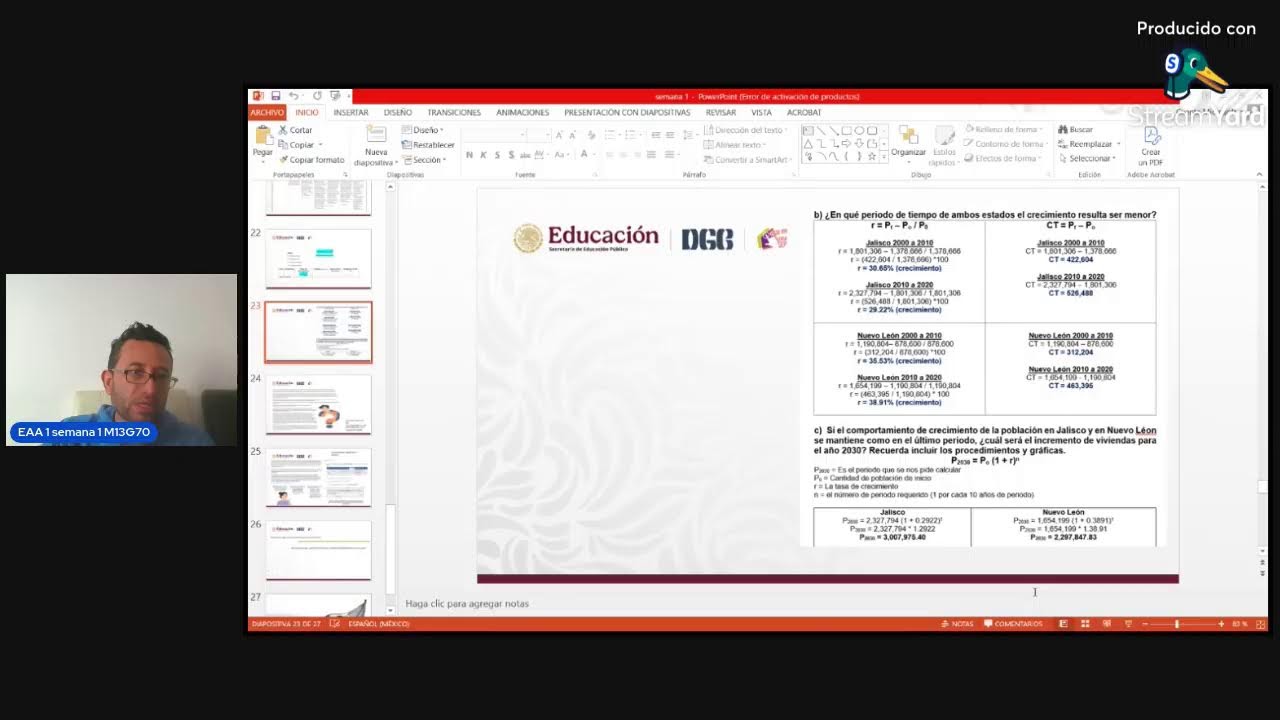
Task: Add a Nueva diapositiva via its icon
Action: [376, 134]
